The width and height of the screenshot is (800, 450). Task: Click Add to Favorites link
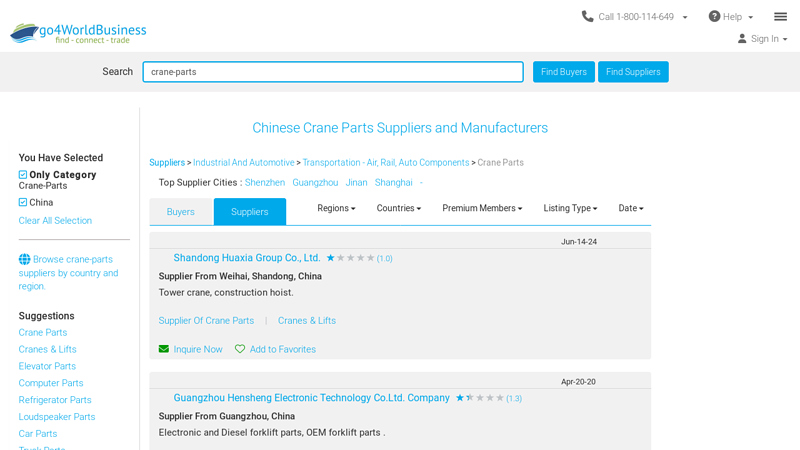[283, 349]
